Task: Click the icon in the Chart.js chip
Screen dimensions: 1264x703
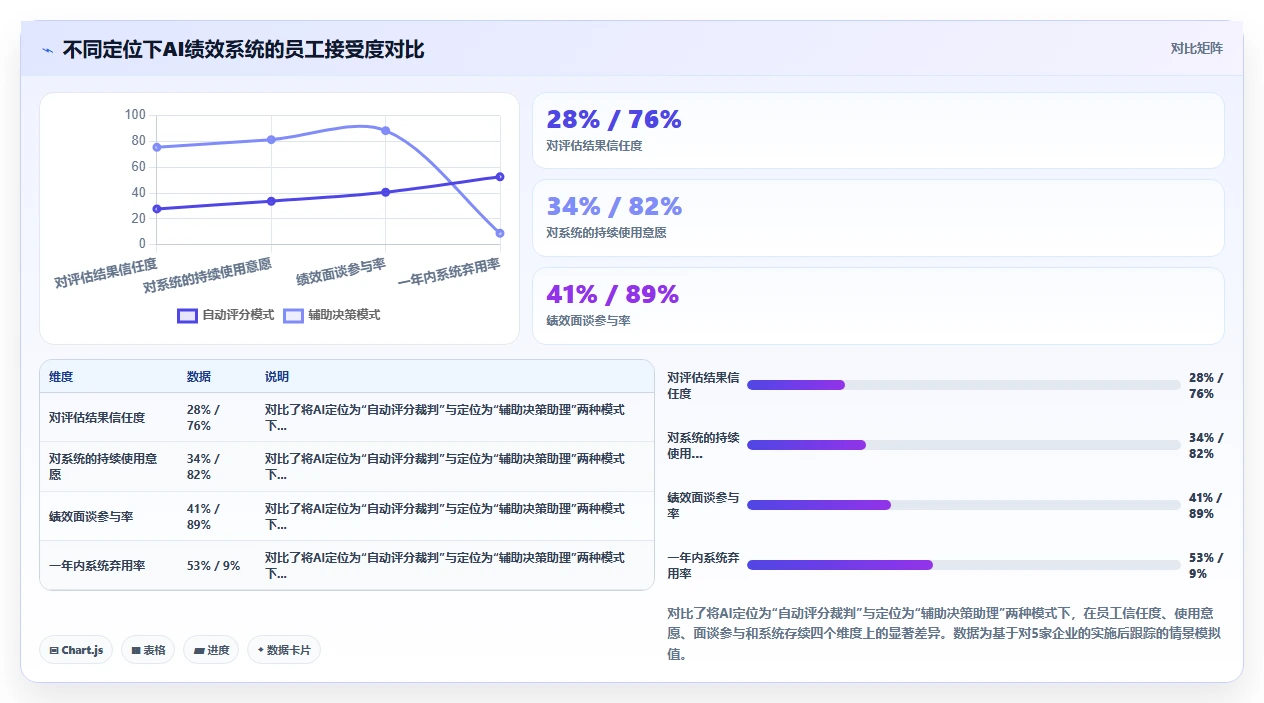Action: click(x=54, y=650)
